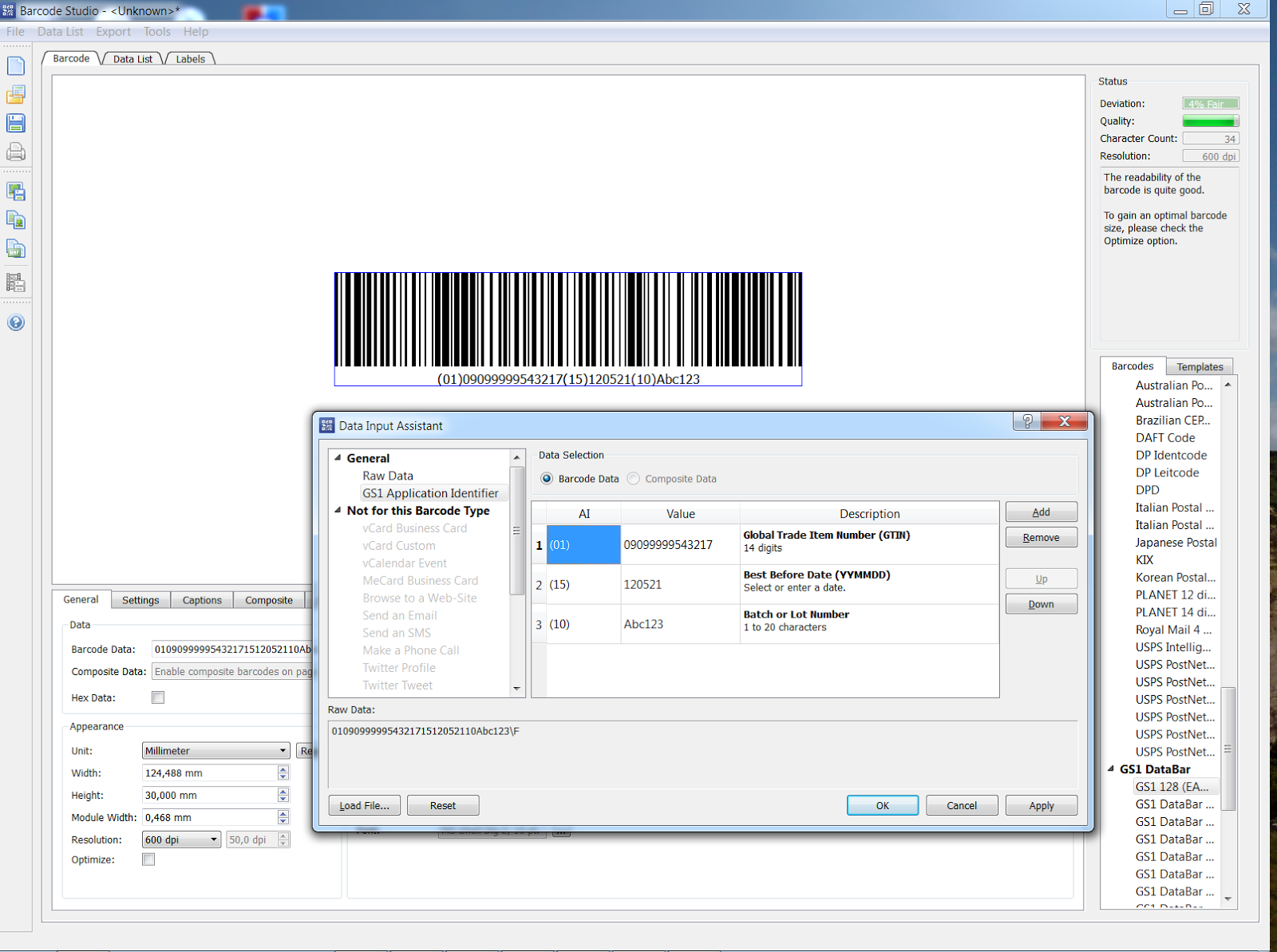
Task: Open the Unit Millimeter dropdown
Action: pos(215,751)
